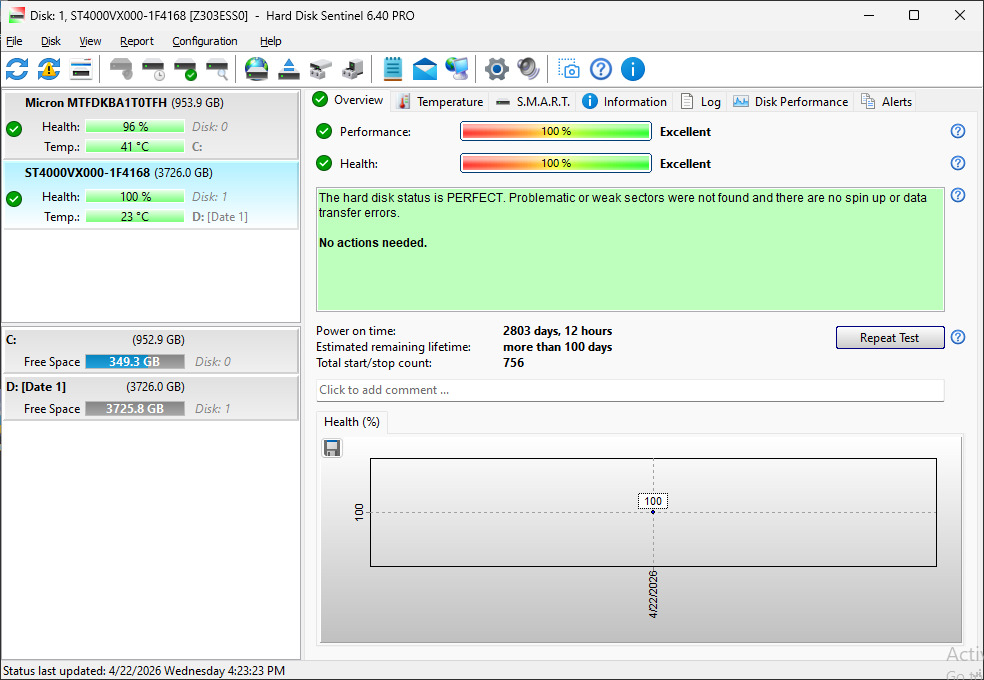The image size is (984, 680).
Task: Open the Report menu
Action: click(x=137, y=41)
